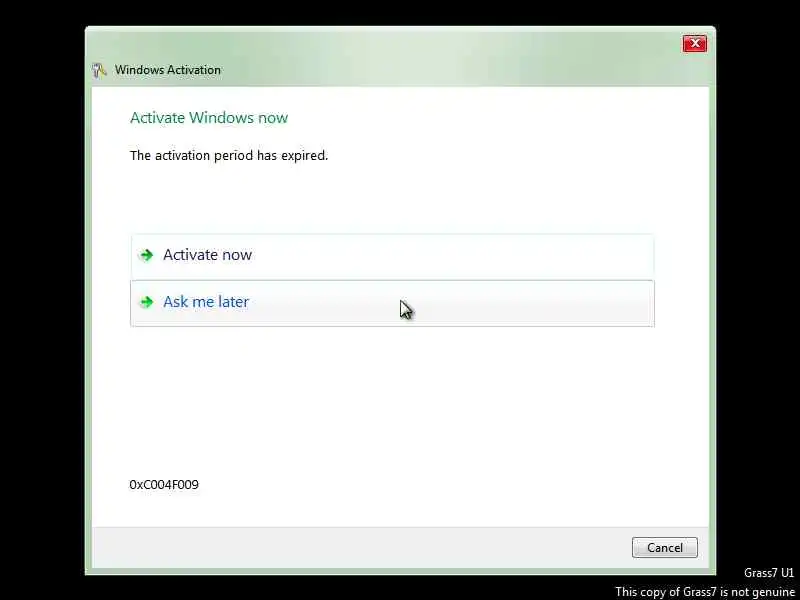Close the Windows Activation dialog

pos(695,44)
